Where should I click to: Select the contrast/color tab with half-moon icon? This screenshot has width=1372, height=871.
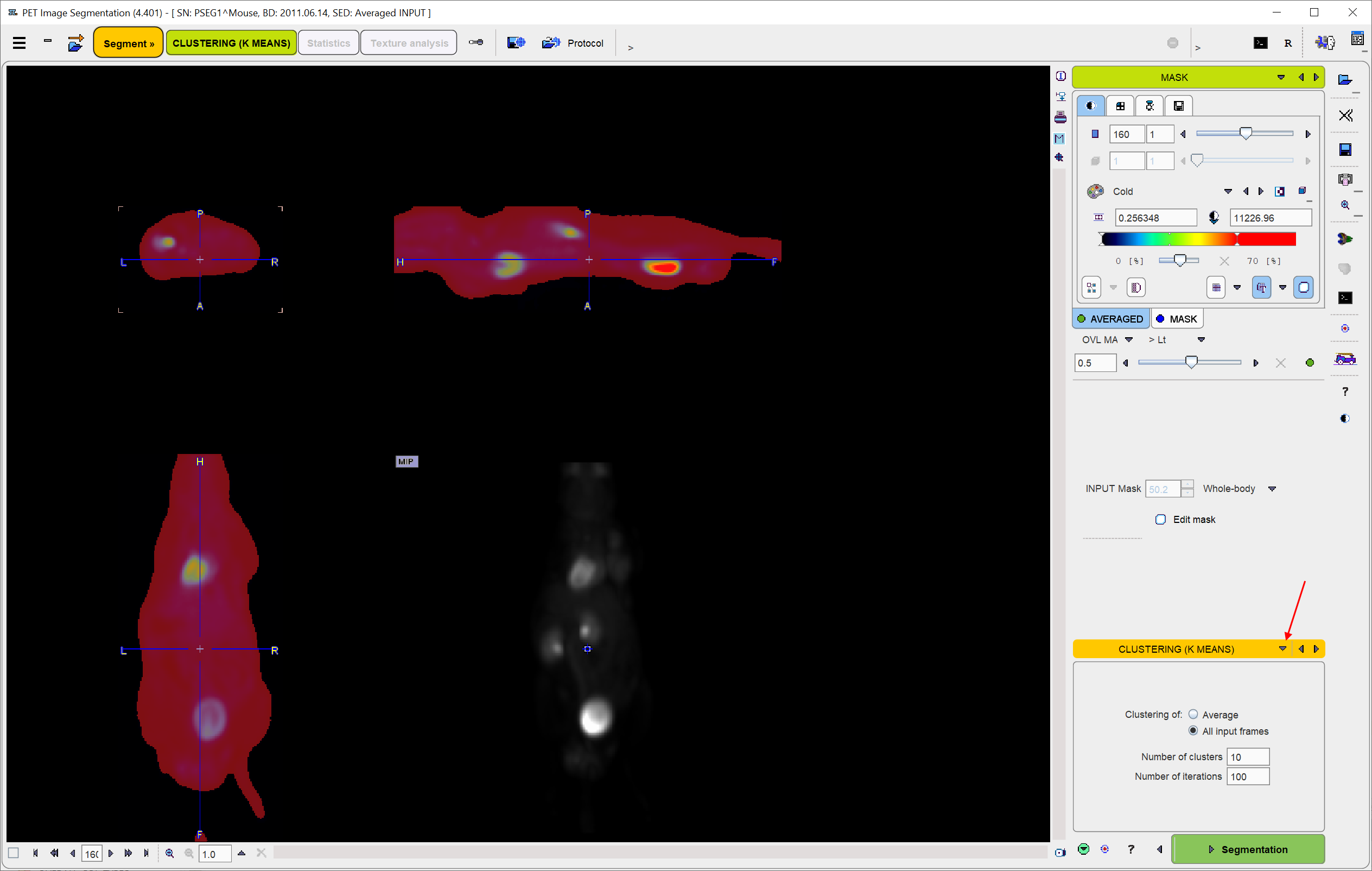(x=1090, y=105)
